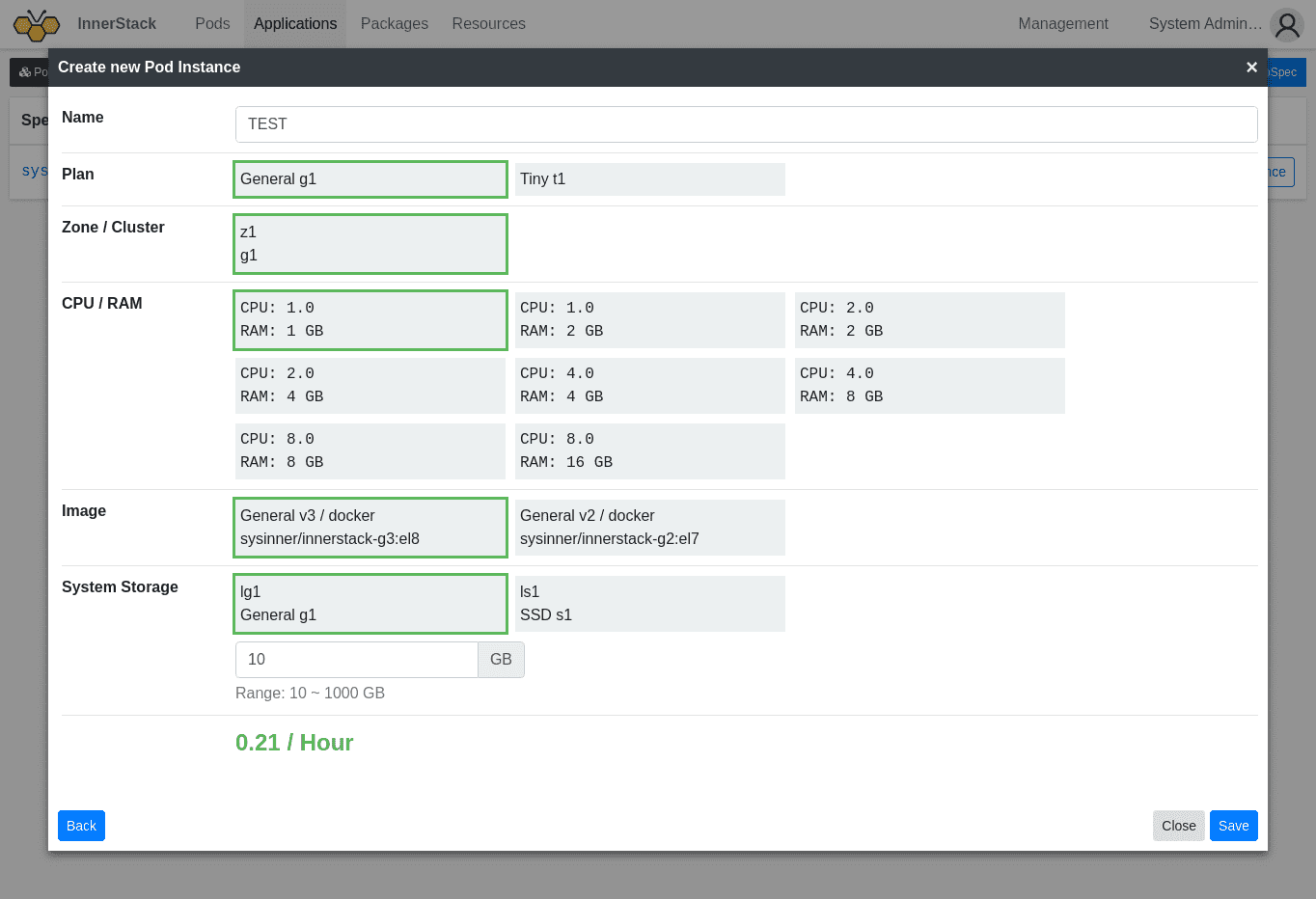Open the Management link
Screen dimensions: 1316x899
click(1063, 24)
